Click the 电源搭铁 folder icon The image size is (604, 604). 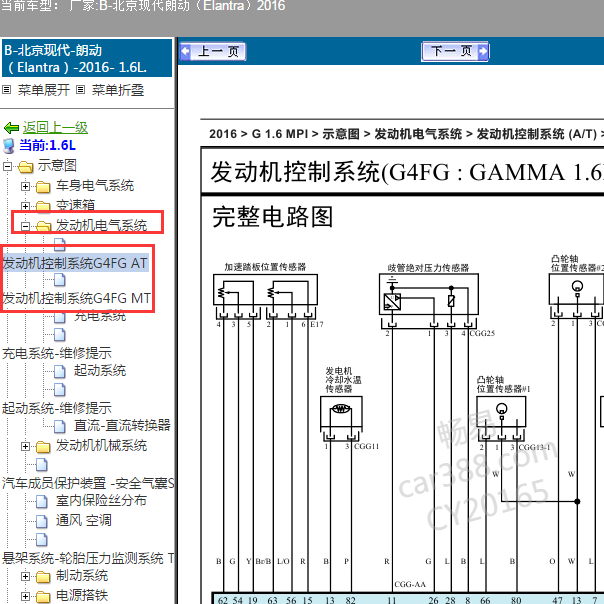coord(43,596)
